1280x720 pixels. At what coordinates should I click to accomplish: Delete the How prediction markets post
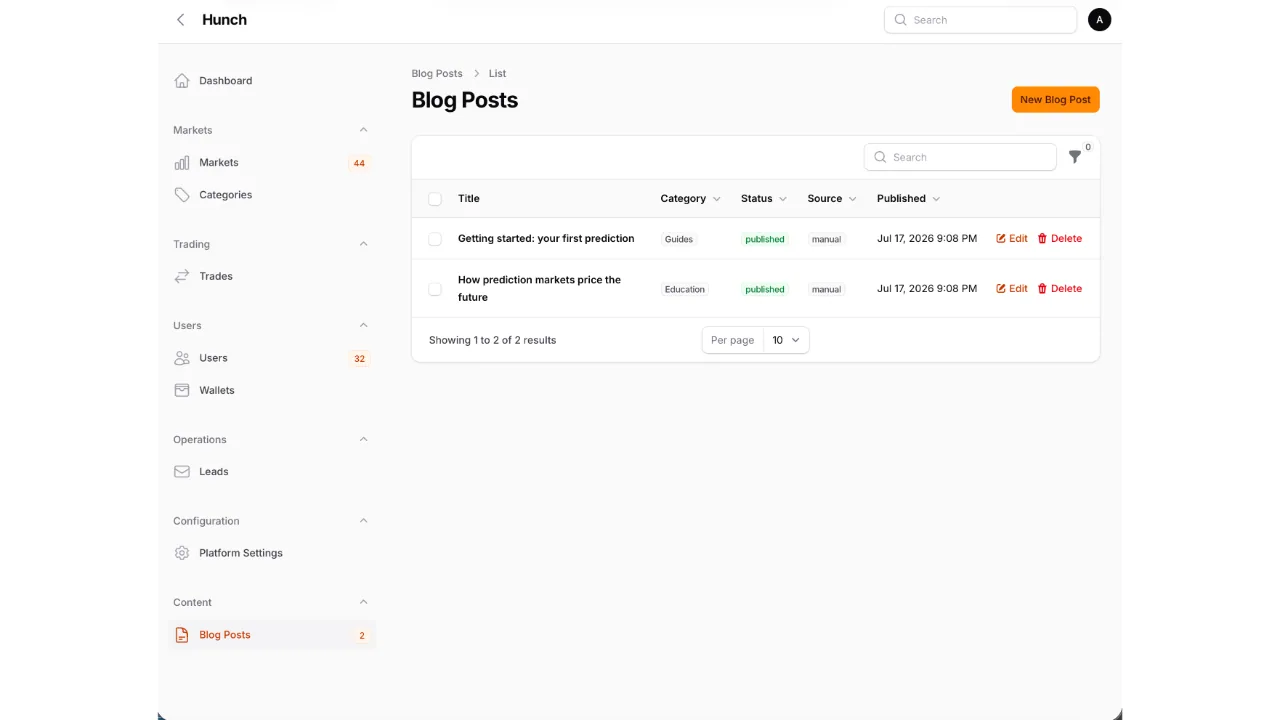click(x=1059, y=289)
